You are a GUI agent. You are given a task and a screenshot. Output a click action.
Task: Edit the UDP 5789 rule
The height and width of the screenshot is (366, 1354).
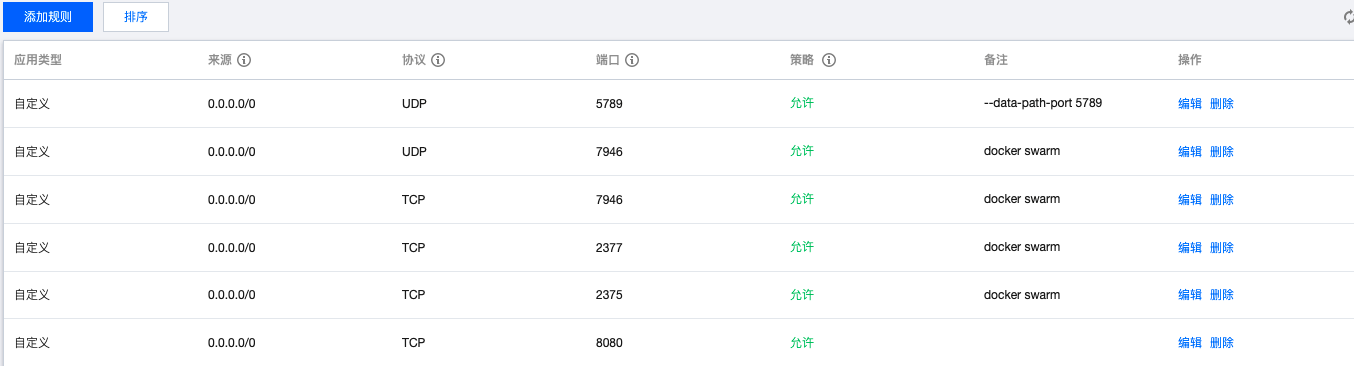(1190, 103)
